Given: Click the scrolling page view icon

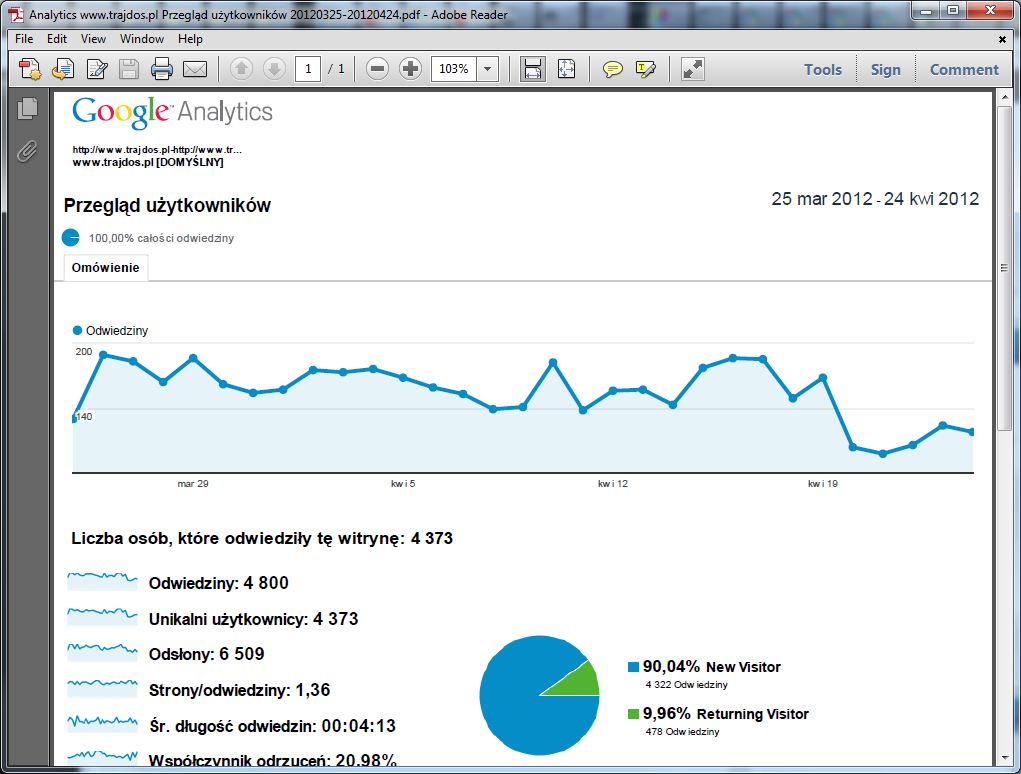Looking at the screenshot, I should 533,69.
